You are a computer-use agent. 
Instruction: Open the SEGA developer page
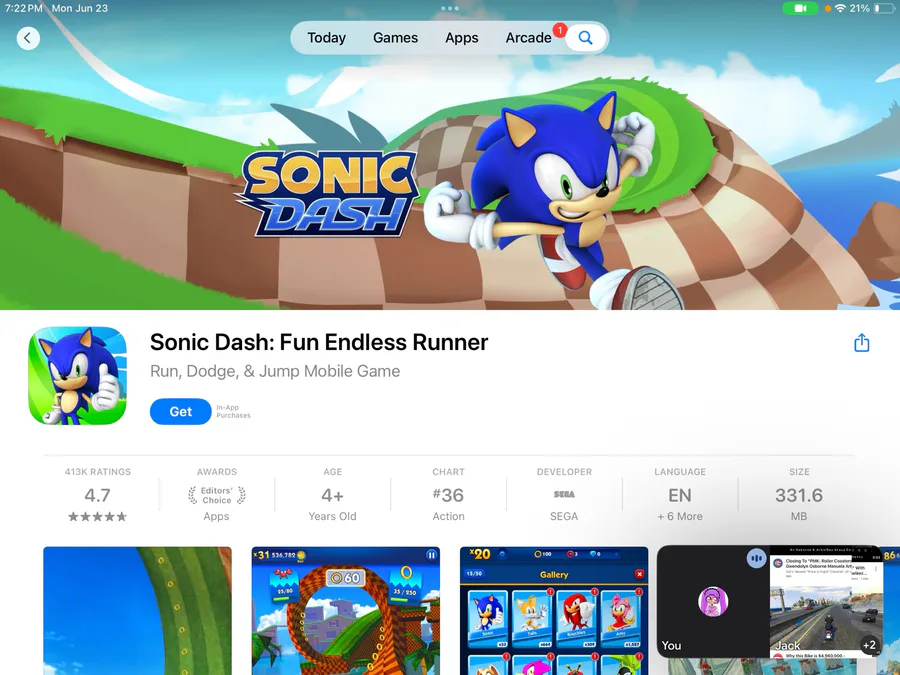coord(564,494)
